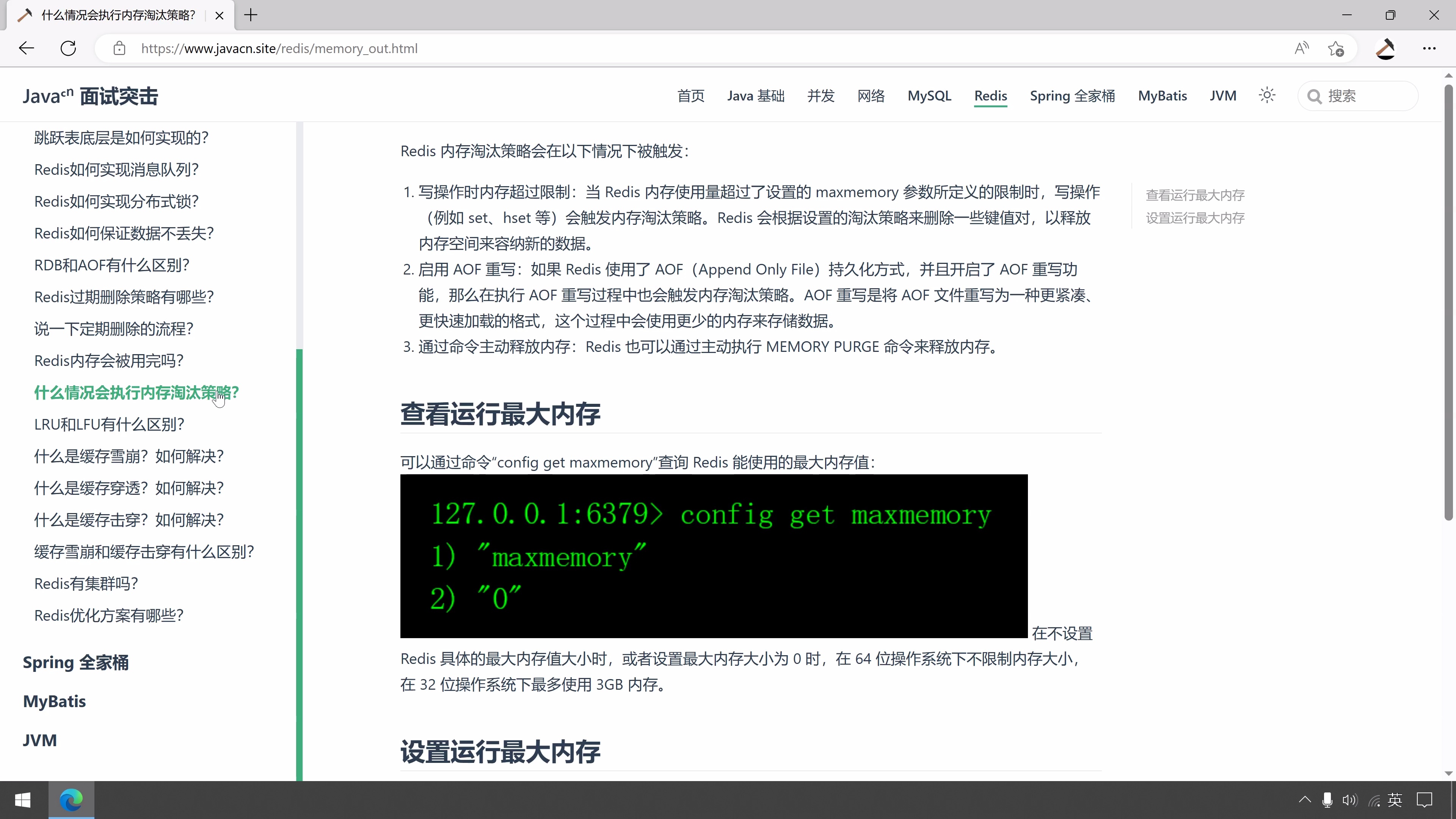
Task: Open the Windows Start menu
Action: point(23,800)
